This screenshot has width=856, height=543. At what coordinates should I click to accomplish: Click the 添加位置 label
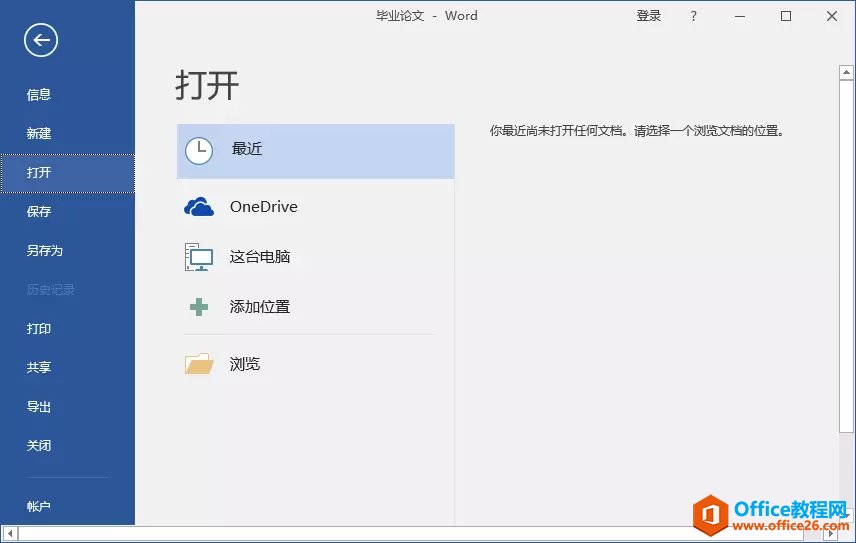(x=260, y=307)
